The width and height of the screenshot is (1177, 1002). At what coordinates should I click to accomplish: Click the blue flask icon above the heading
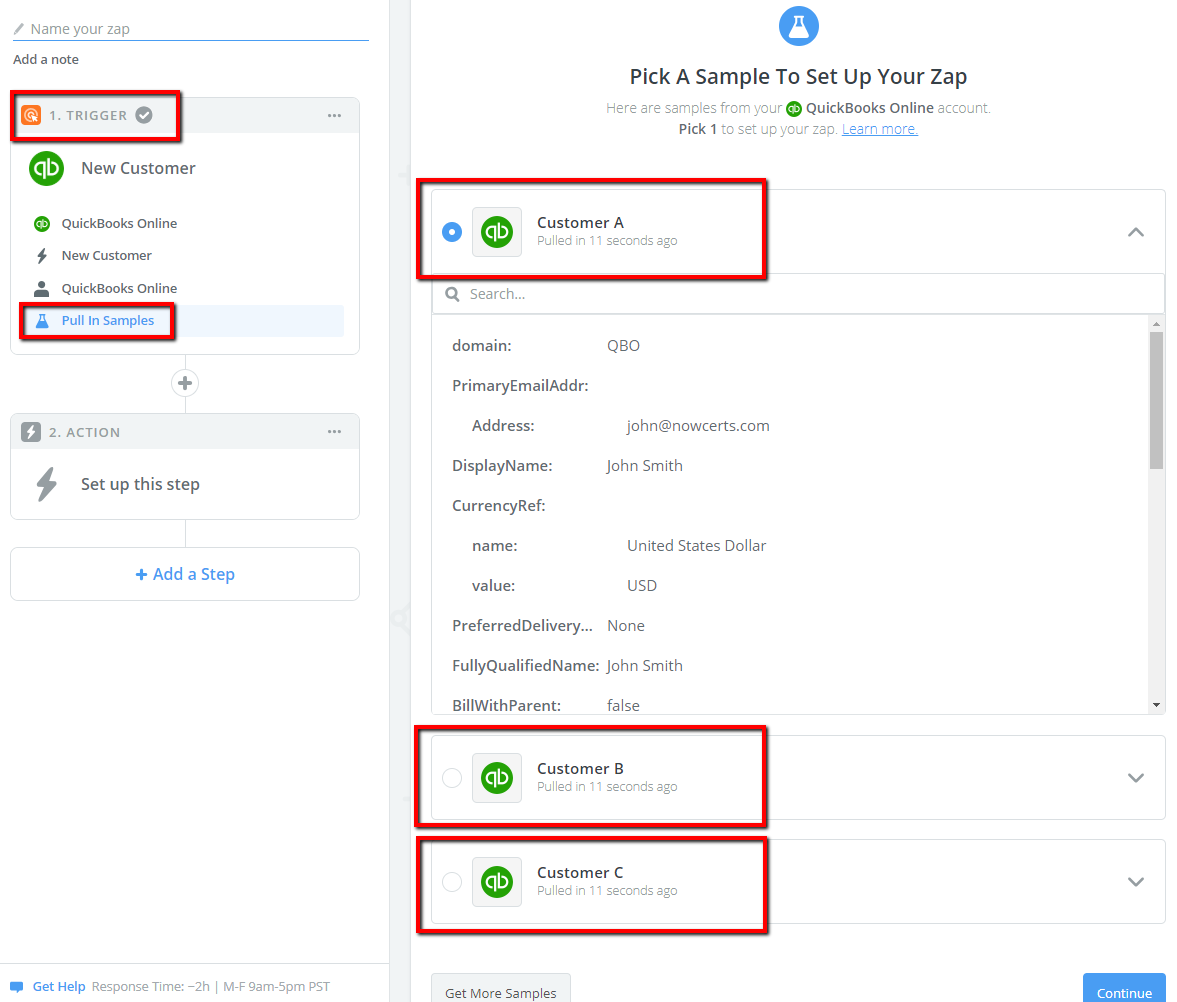tap(798, 26)
